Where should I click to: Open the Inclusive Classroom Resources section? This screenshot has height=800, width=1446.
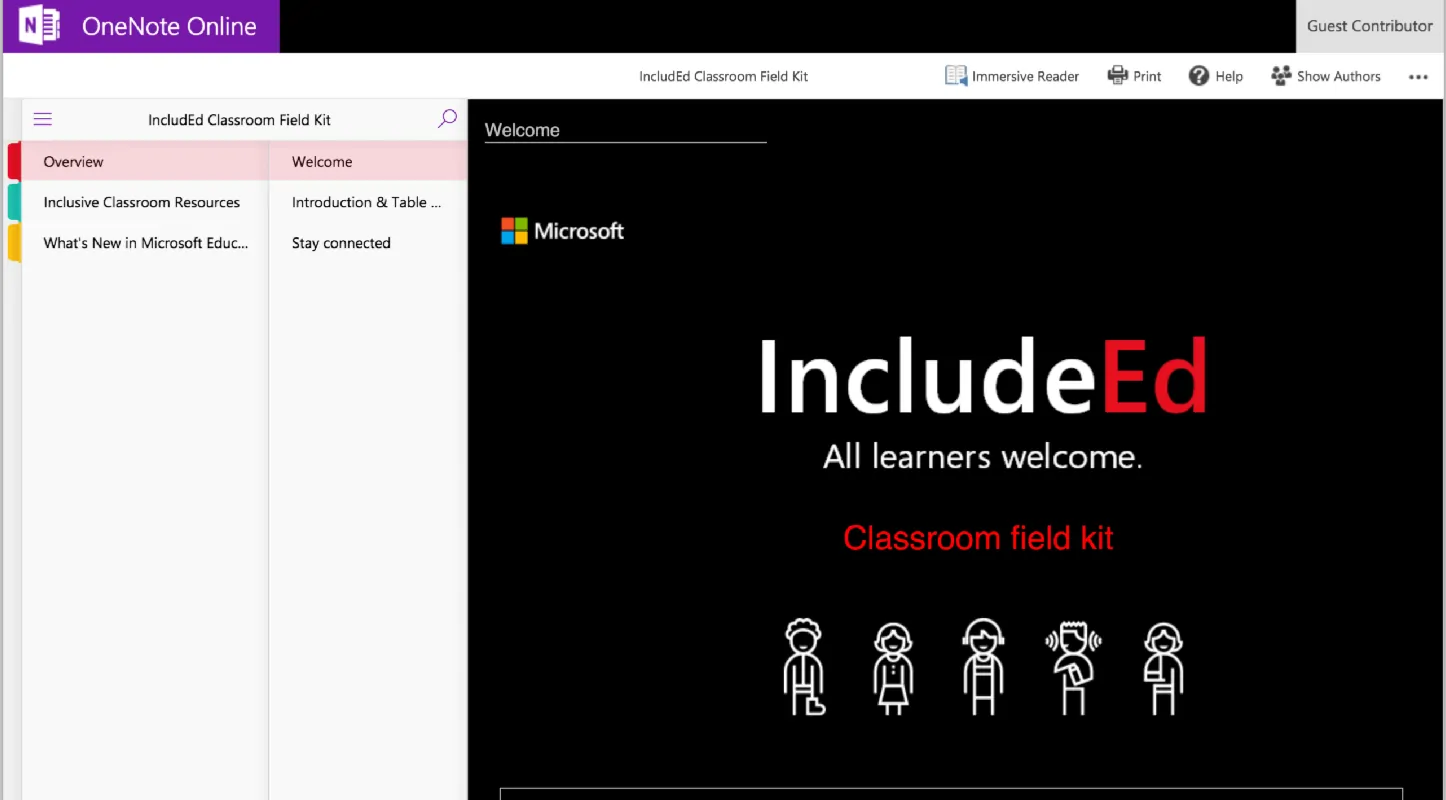click(x=145, y=202)
